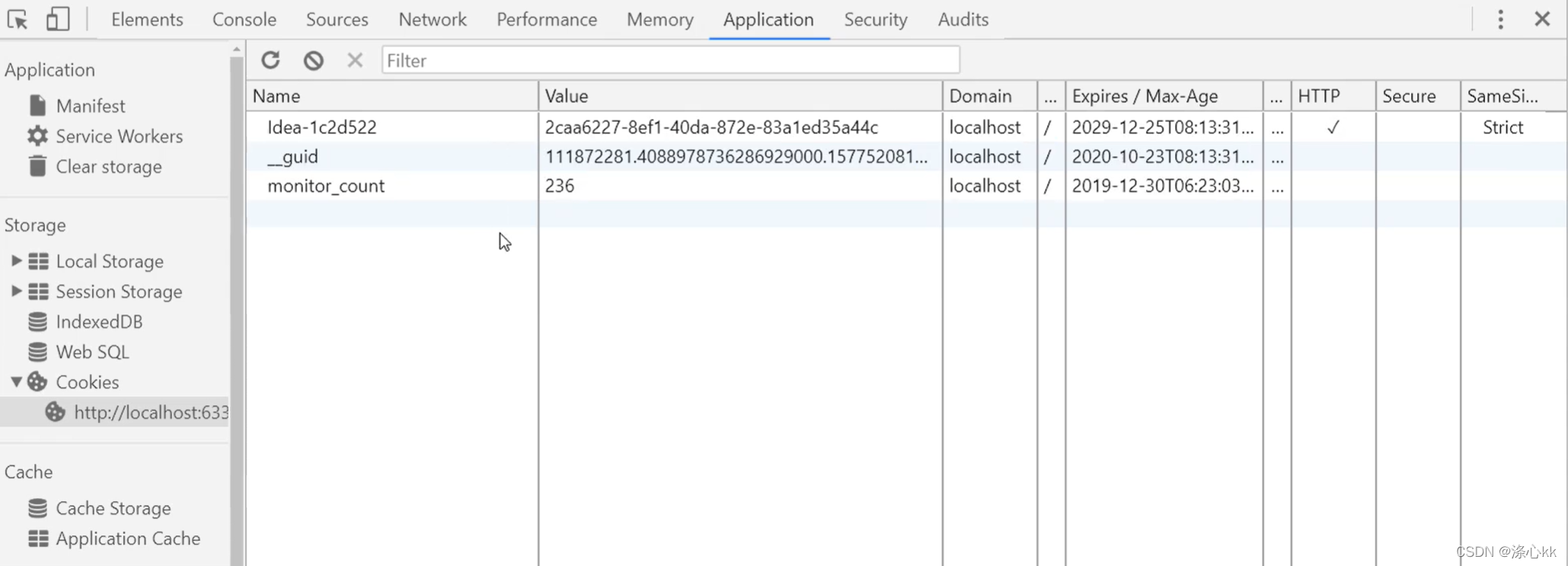Click the Filter input field
The image size is (1568, 566).
[670, 60]
